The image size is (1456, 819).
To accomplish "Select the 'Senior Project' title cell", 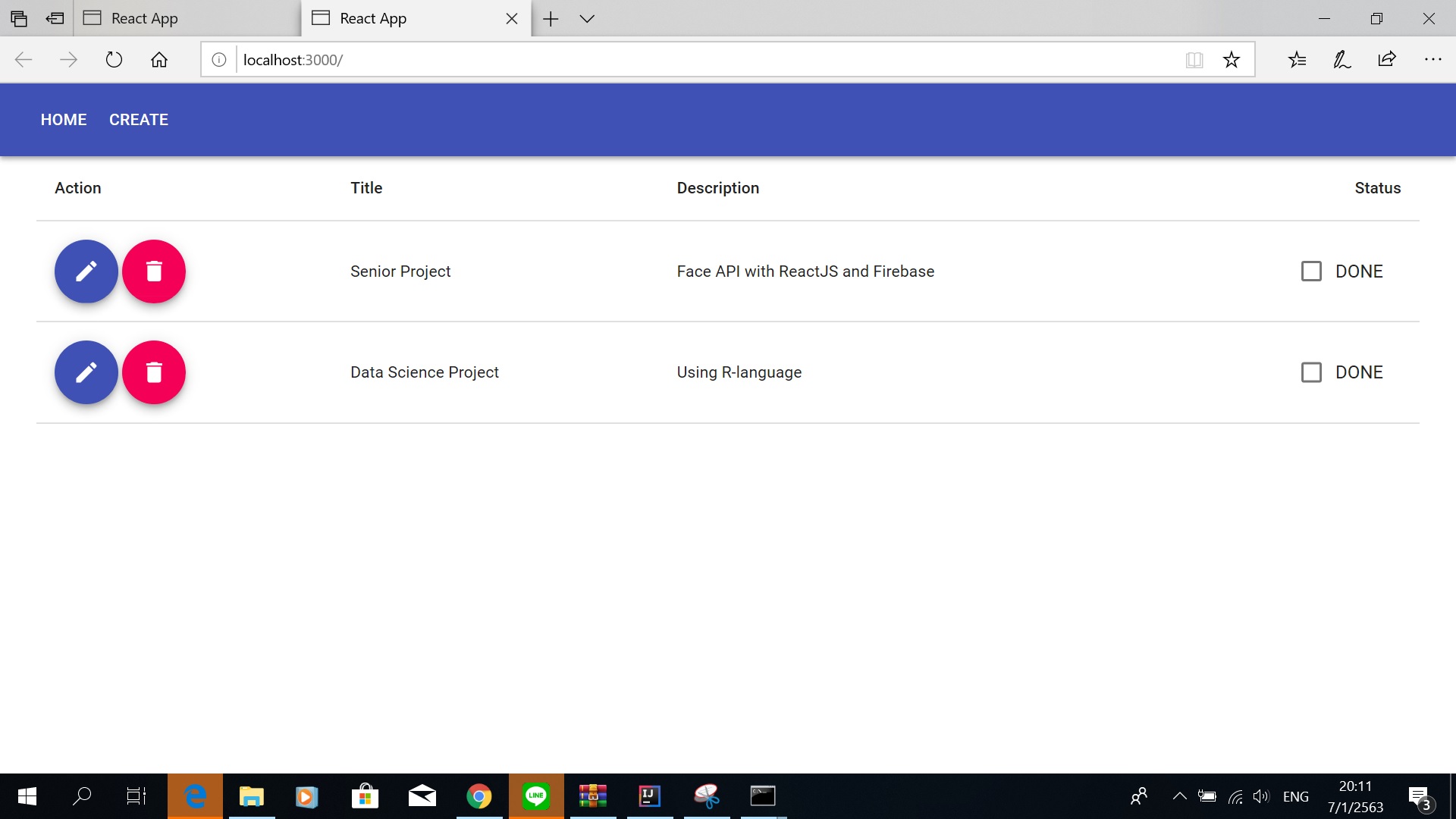I will point(400,271).
